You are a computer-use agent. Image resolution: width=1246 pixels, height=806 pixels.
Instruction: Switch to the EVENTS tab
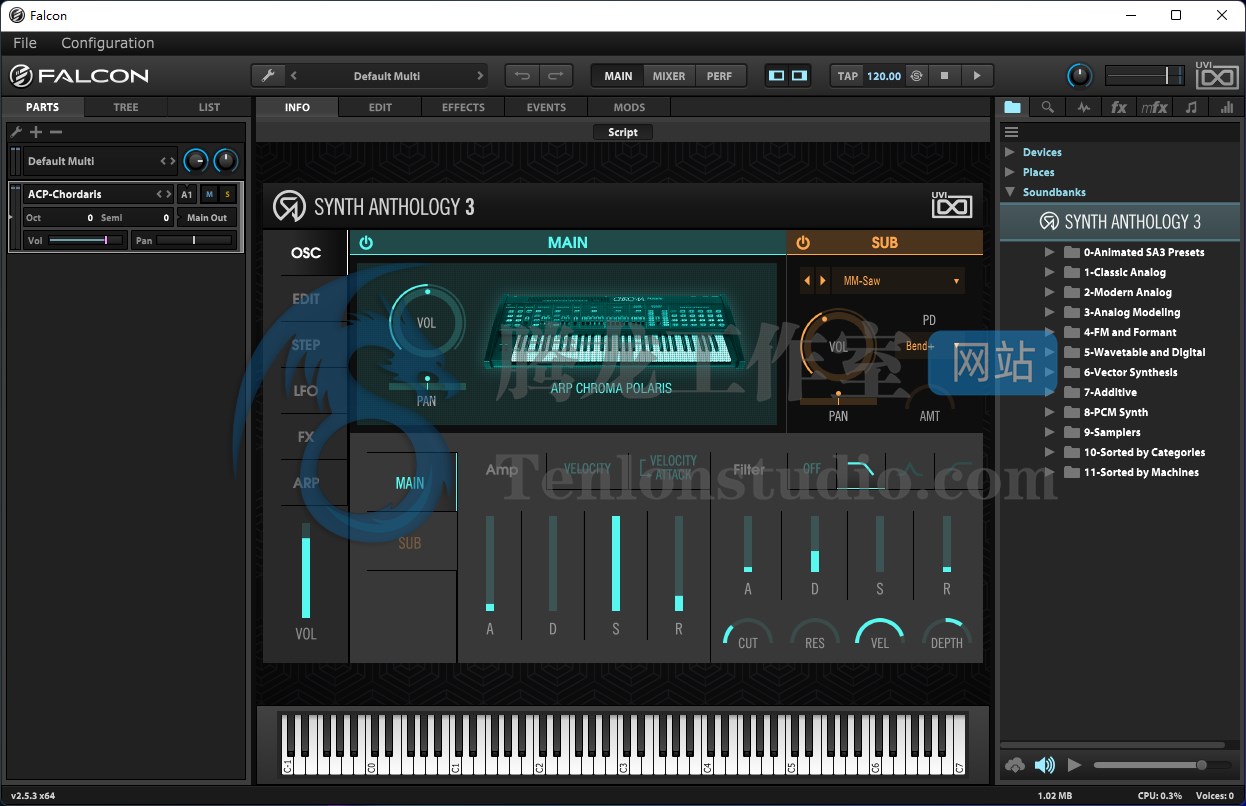tap(546, 107)
